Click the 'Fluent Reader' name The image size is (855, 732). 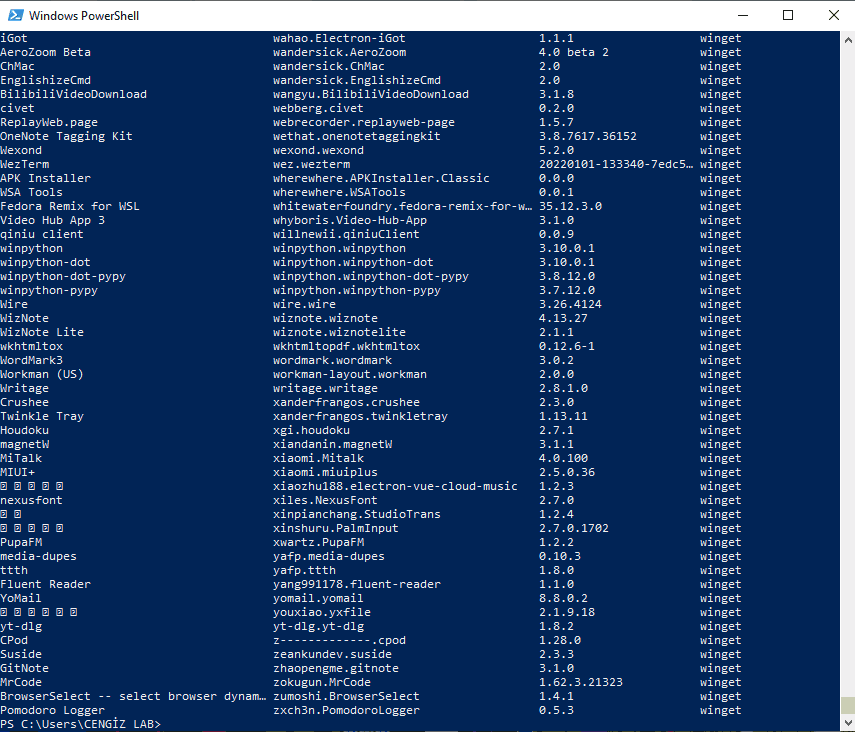pyautogui.click(x=46, y=584)
